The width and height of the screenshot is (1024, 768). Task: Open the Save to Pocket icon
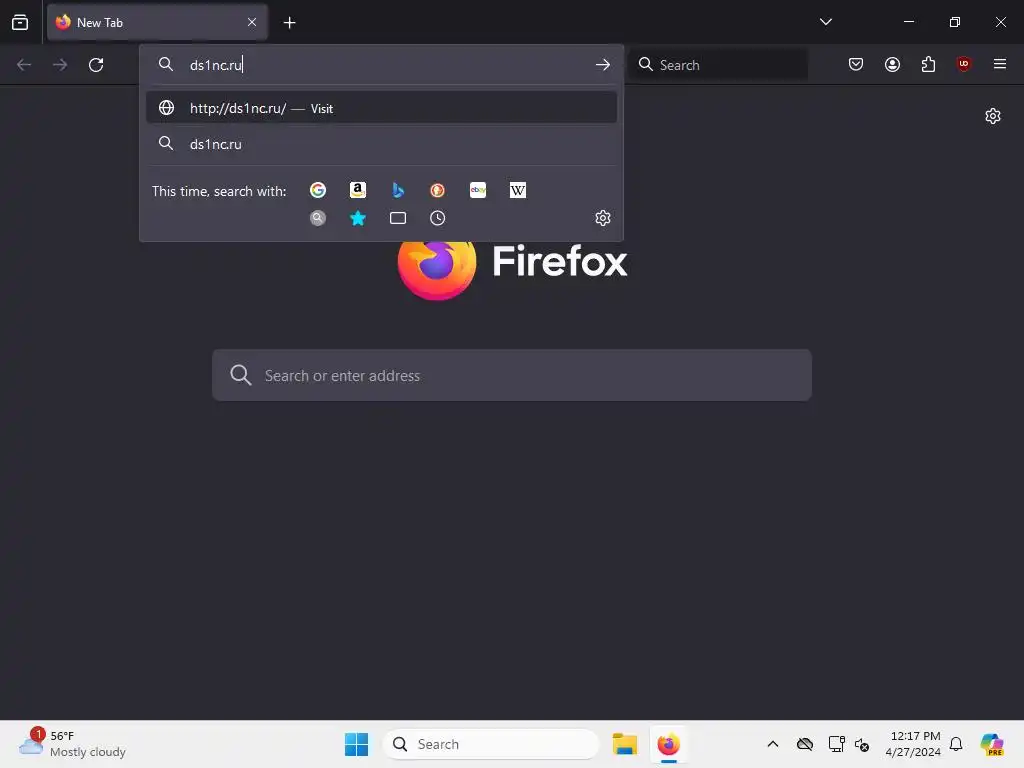(856, 64)
